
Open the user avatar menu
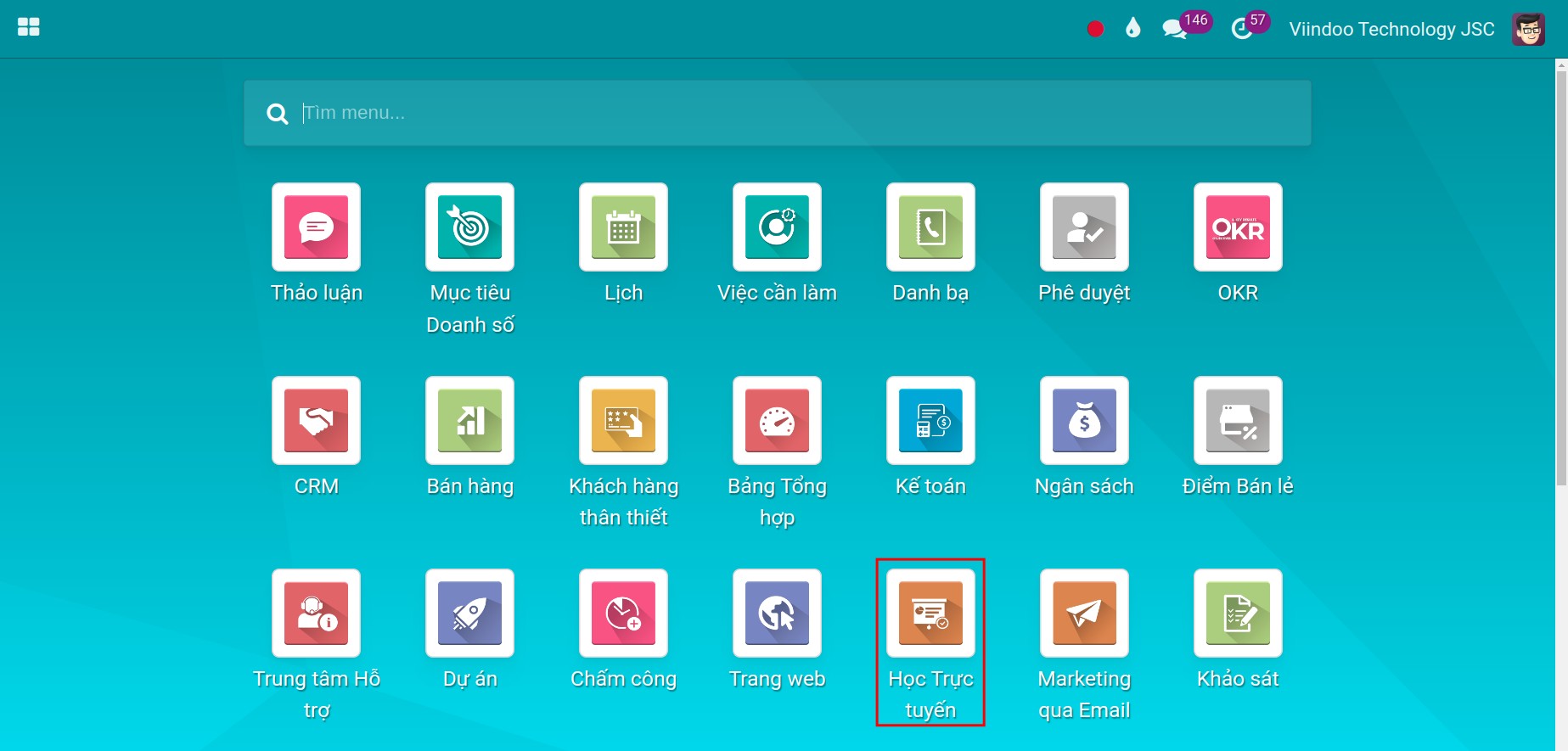(x=1528, y=29)
